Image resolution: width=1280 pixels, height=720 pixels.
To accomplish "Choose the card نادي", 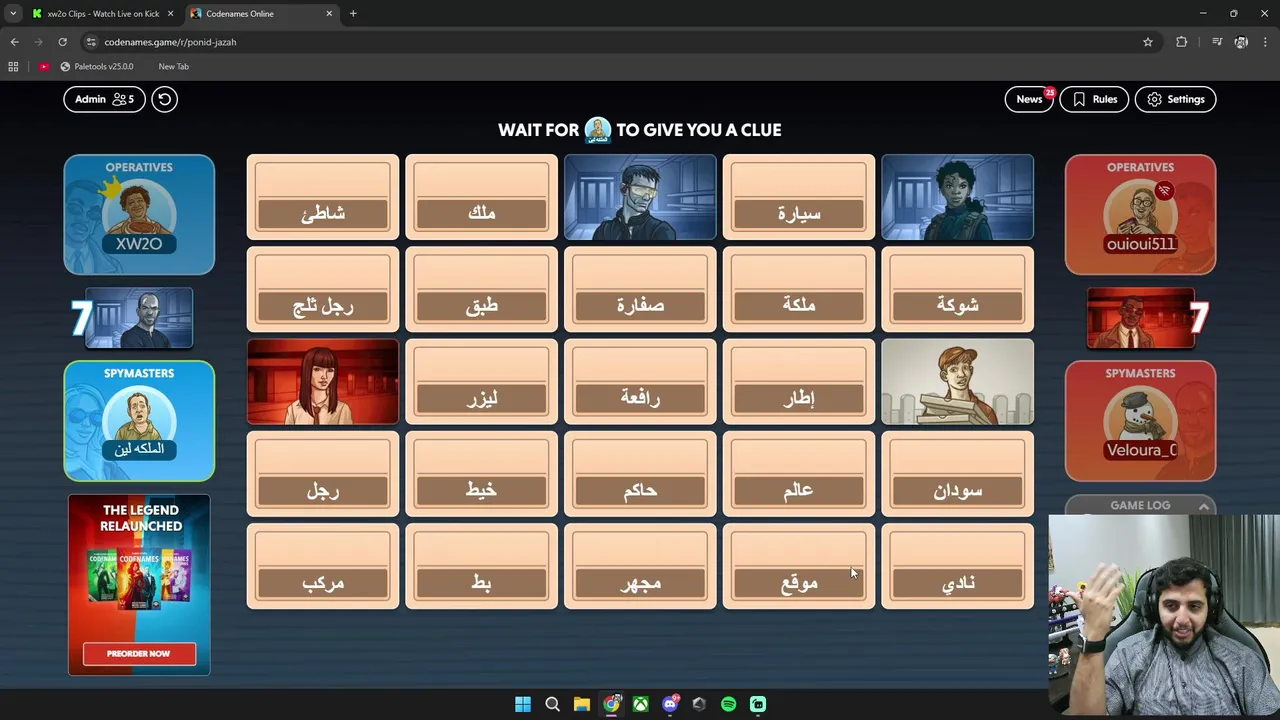I will coord(957,566).
